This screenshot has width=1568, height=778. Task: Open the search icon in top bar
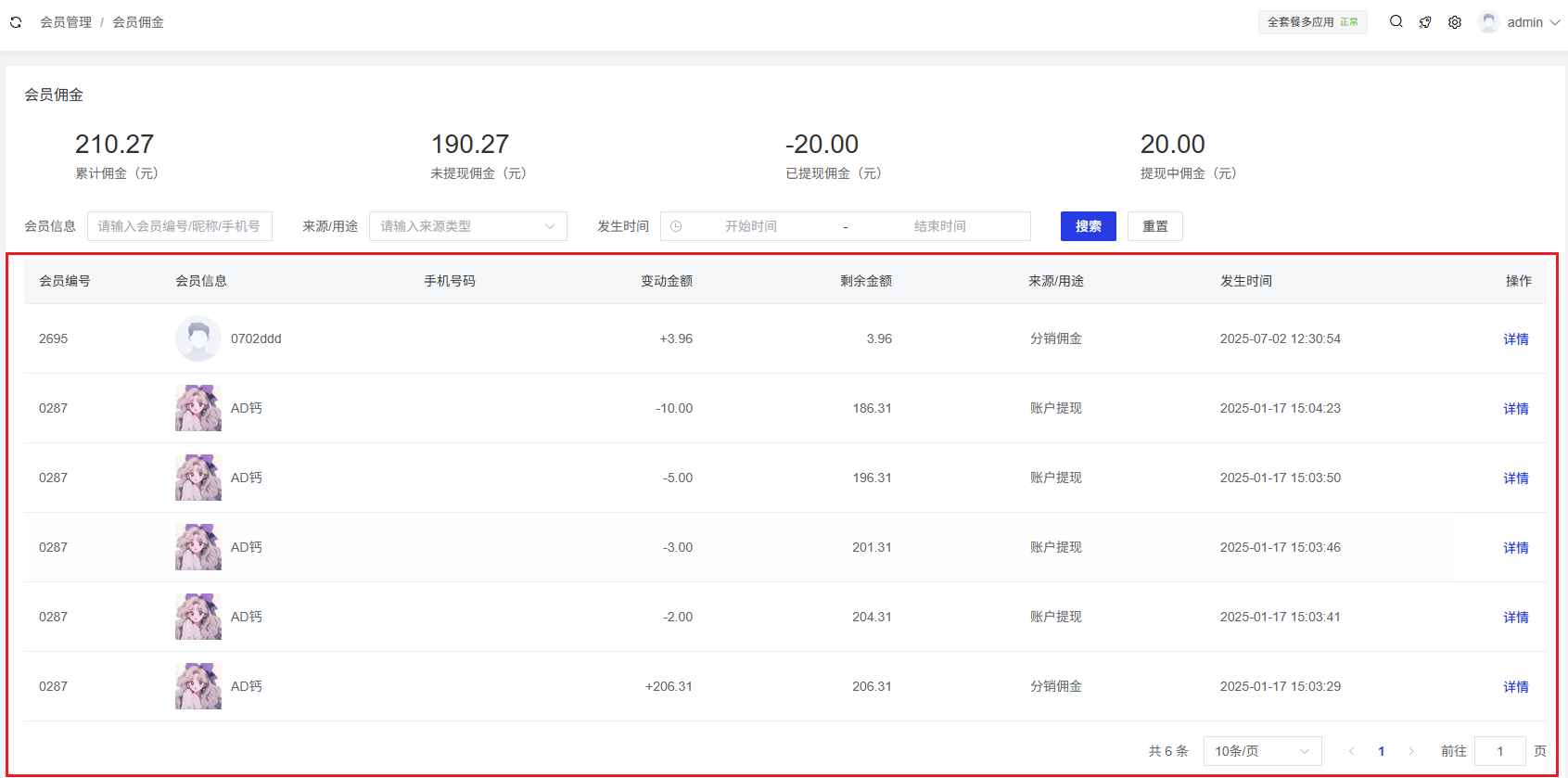pos(1396,21)
